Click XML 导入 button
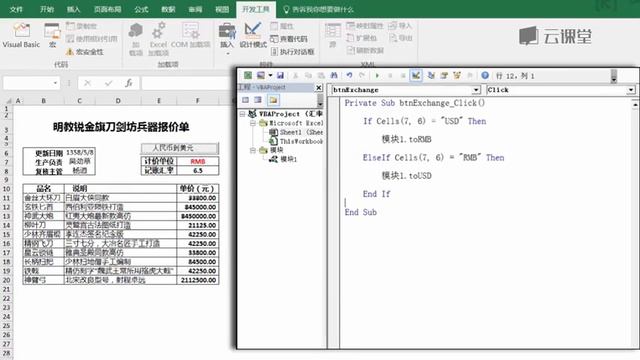This screenshot has width=640, height=360. click(400, 26)
